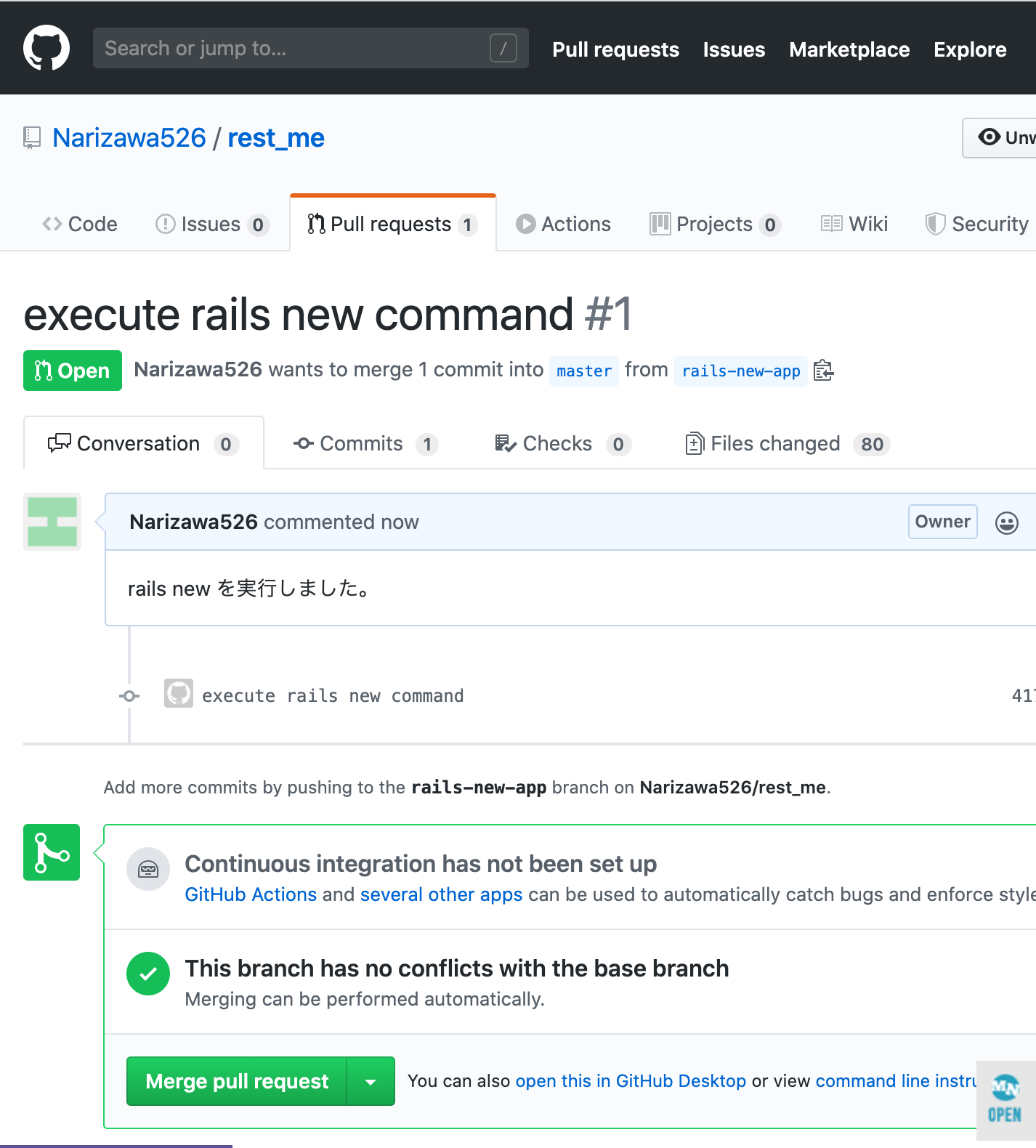1036x1148 pixels.
Task: Expand the merge method dropdown arrow
Action: coord(371,1081)
